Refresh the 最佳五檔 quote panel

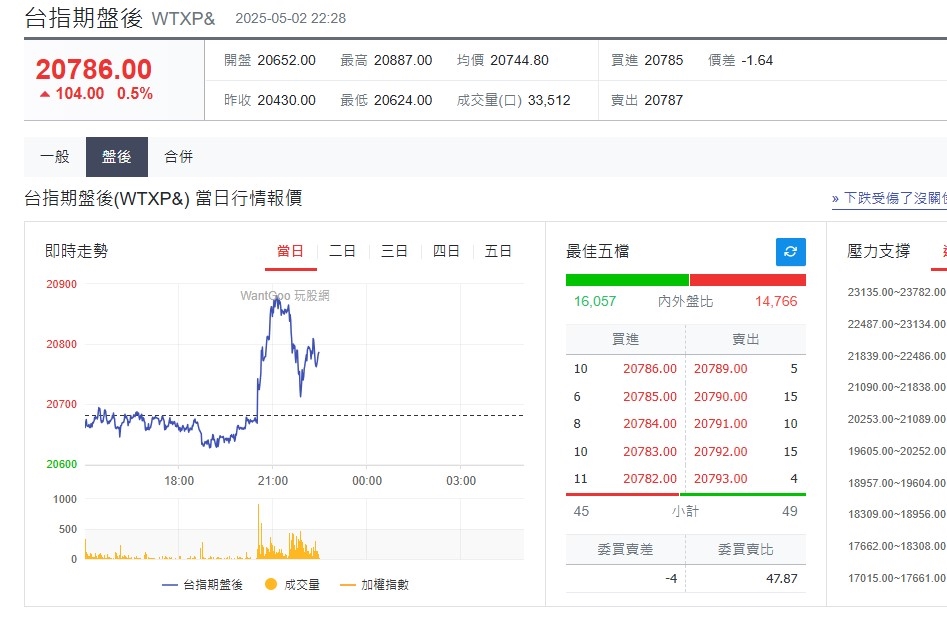789,252
